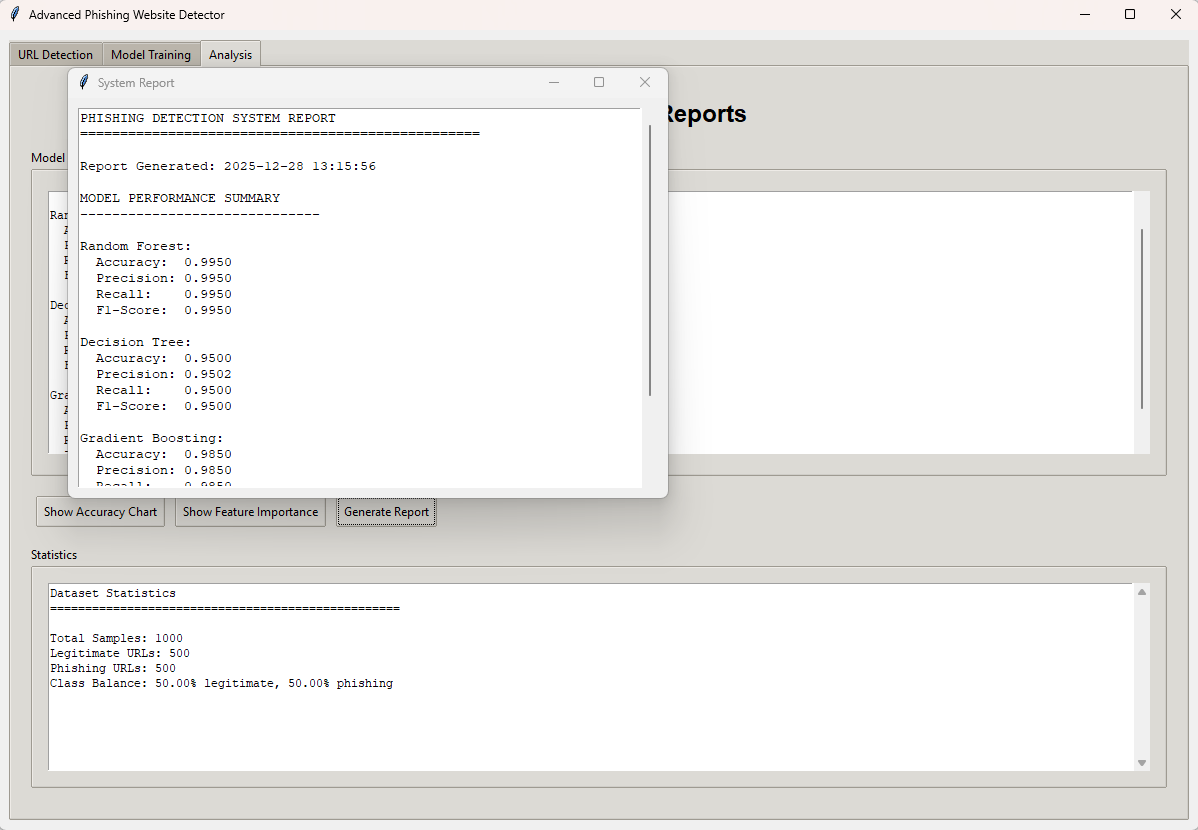Switch to the URL Detection tab
This screenshot has width=1198, height=830.
click(55, 55)
